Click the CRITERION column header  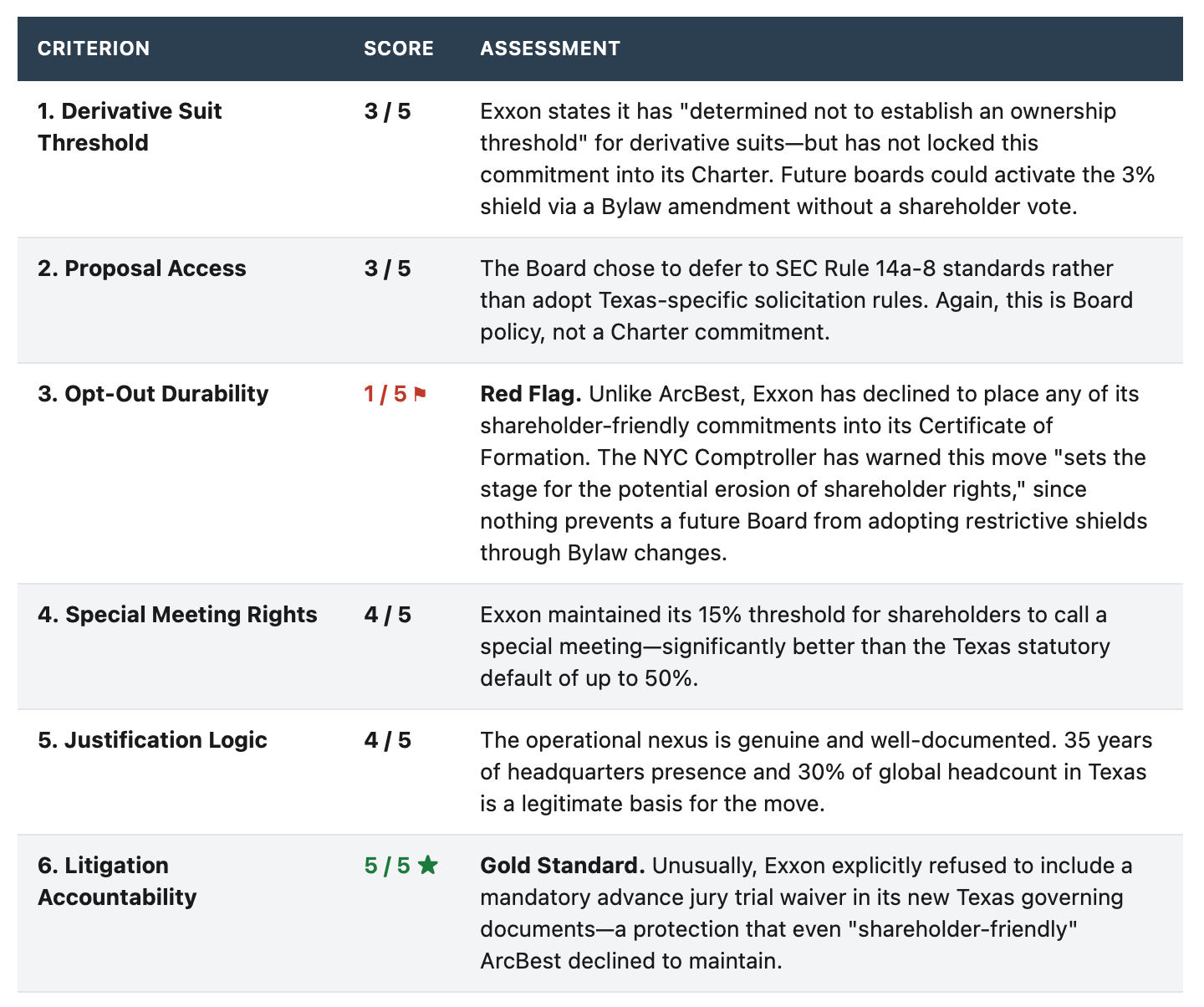click(x=94, y=49)
